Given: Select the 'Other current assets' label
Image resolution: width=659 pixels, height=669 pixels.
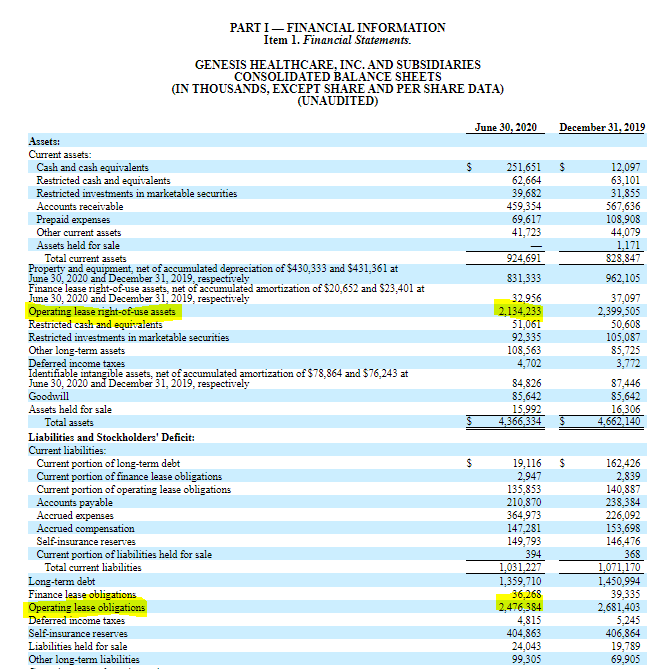Looking at the screenshot, I should [79, 233].
